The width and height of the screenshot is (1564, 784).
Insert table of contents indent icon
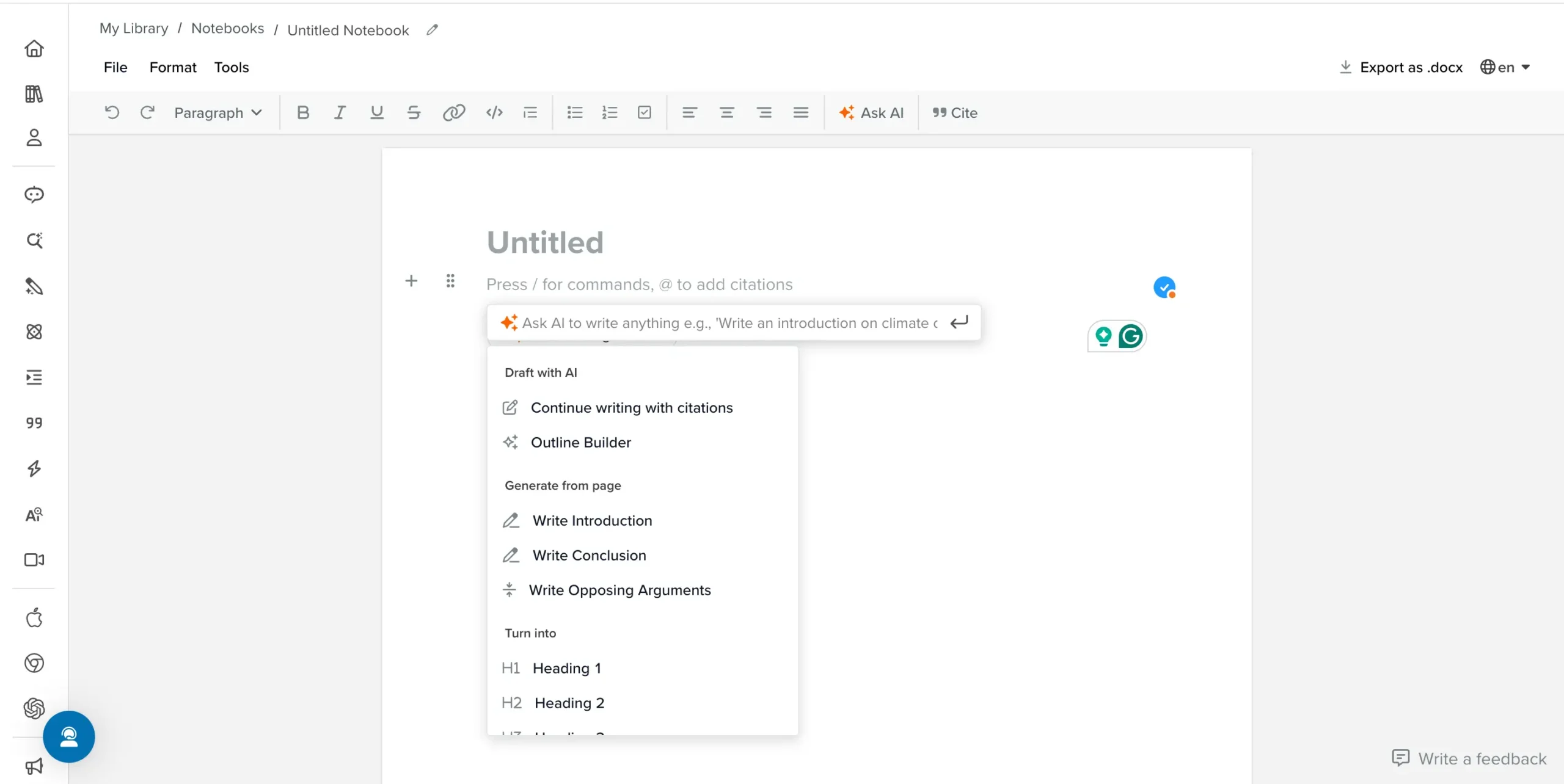[530, 112]
